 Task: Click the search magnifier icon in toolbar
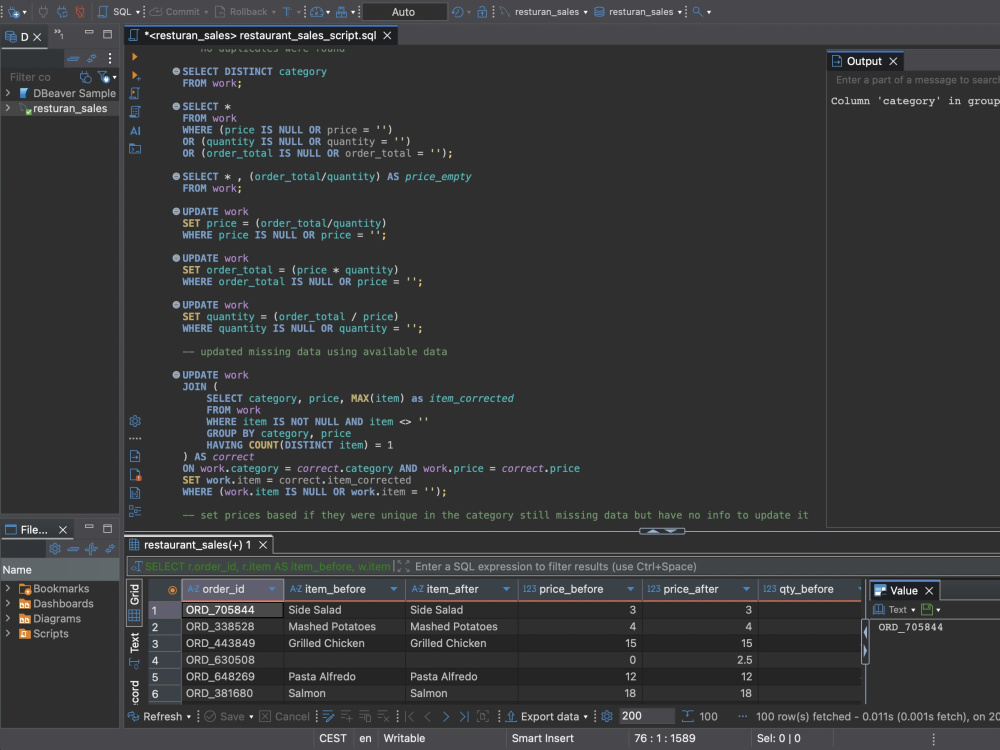coord(698,11)
